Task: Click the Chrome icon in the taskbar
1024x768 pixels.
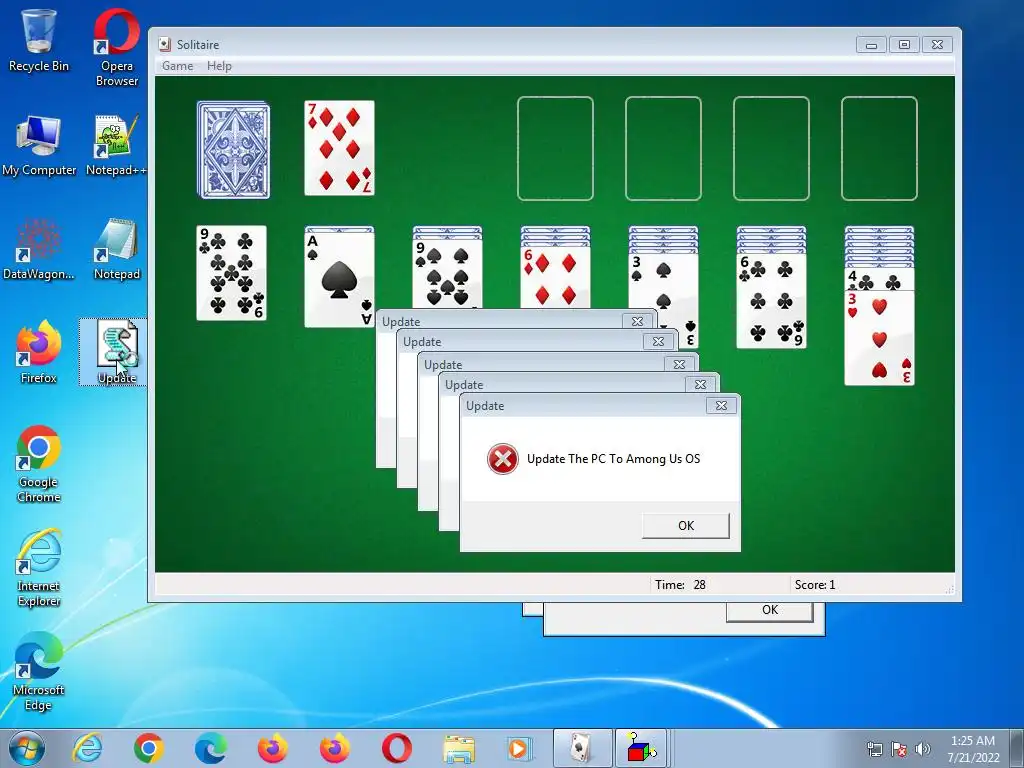Action: tap(149, 748)
